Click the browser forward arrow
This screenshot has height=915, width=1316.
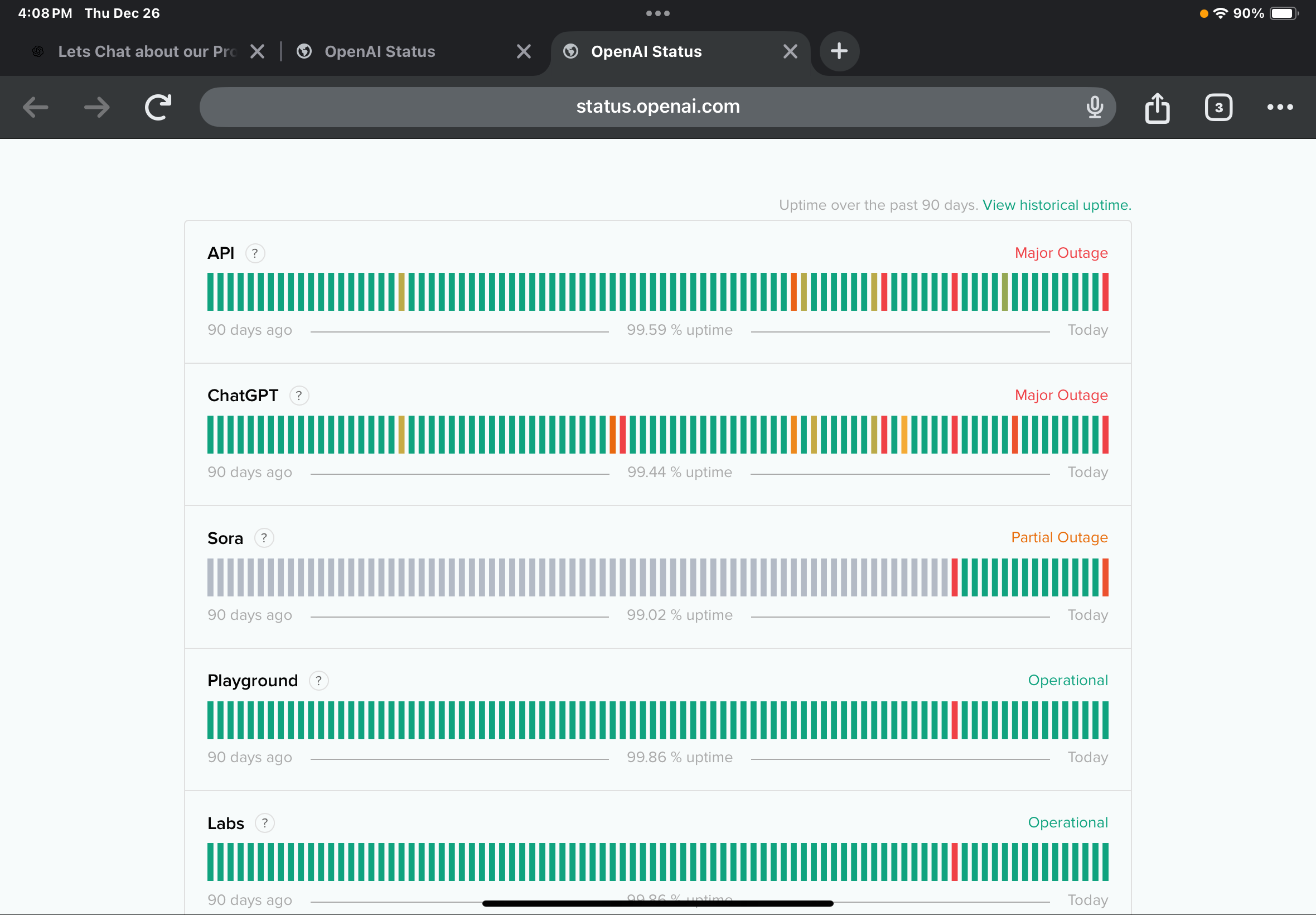pyautogui.click(x=97, y=107)
